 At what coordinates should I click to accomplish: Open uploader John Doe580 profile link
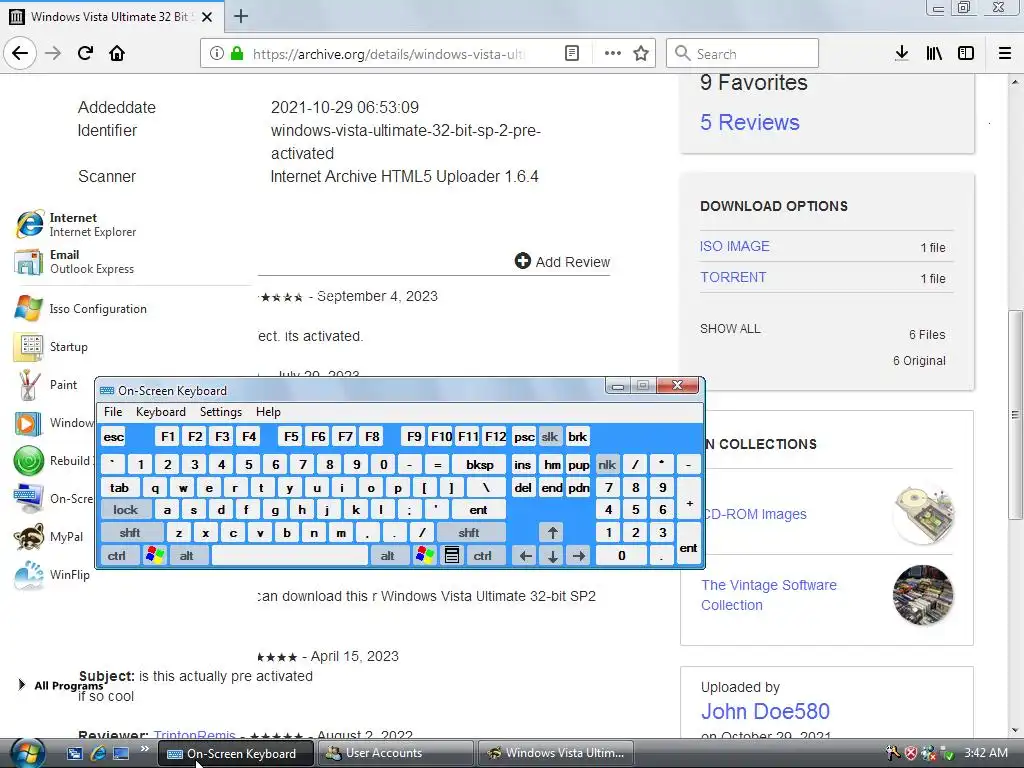pyautogui.click(x=765, y=711)
